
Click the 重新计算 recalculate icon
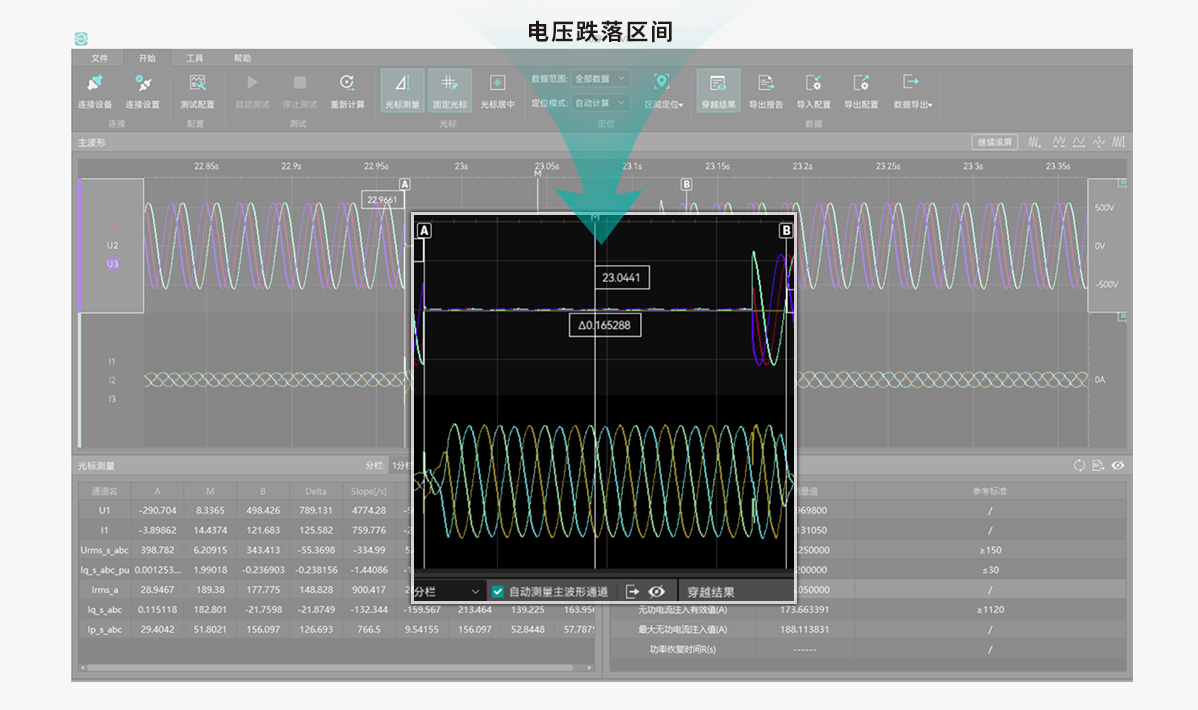point(347,84)
